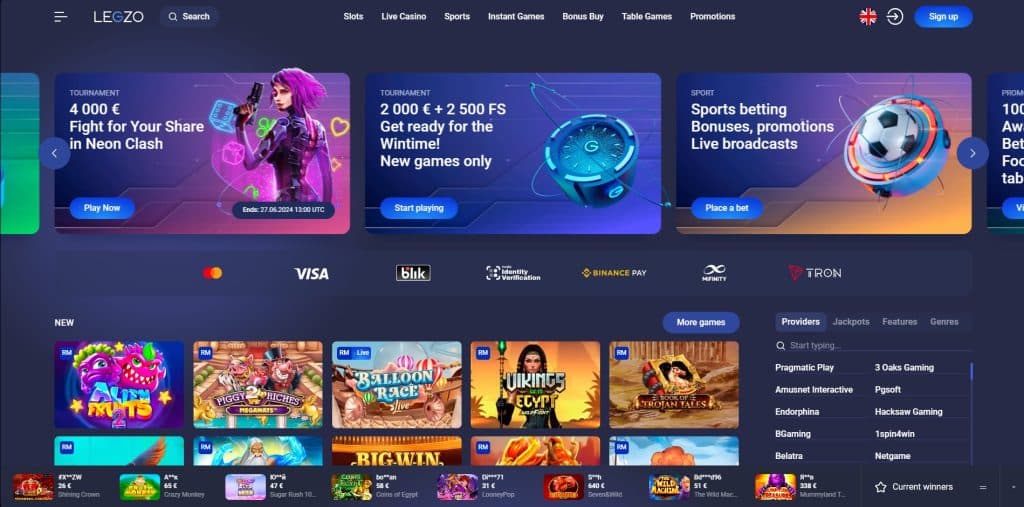Image resolution: width=1024 pixels, height=507 pixels.
Task: Switch to the Jackpots tab
Action: [x=851, y=322]
